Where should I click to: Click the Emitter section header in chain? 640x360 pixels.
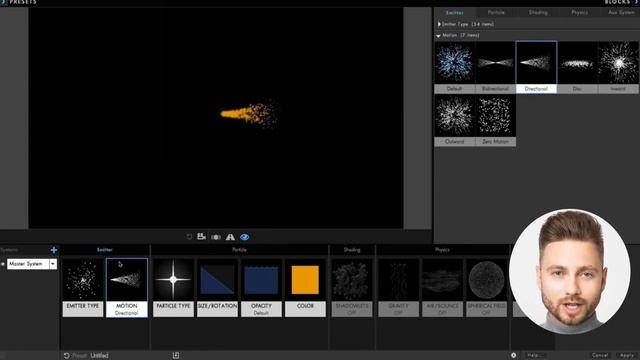pos(105,250)
